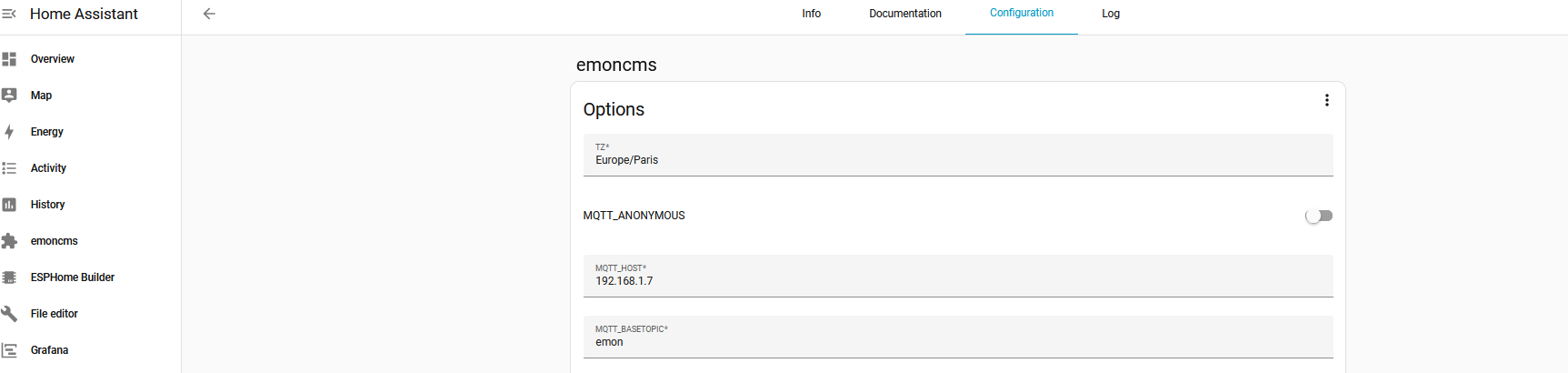Collapse the sidebar menu icon

[x=9, y=14]
